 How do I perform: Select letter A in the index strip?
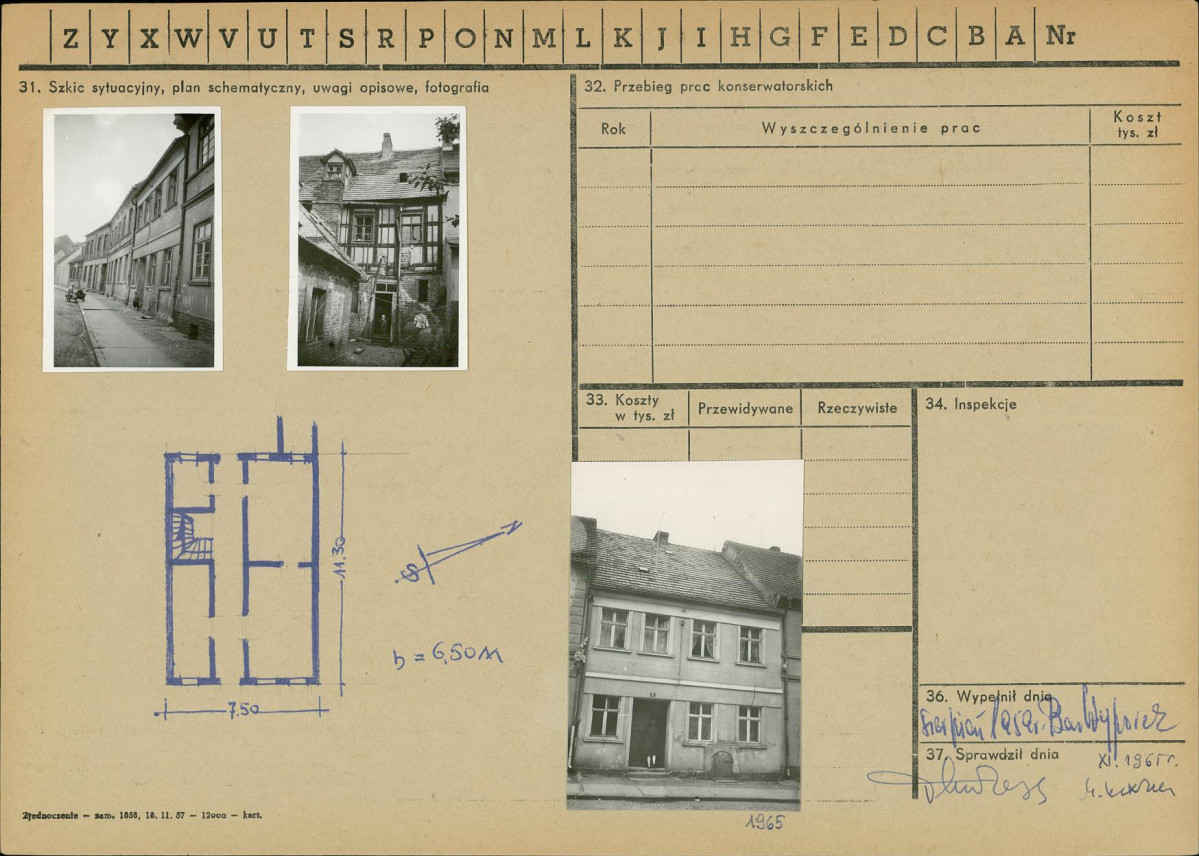[x=1015, y=37]
